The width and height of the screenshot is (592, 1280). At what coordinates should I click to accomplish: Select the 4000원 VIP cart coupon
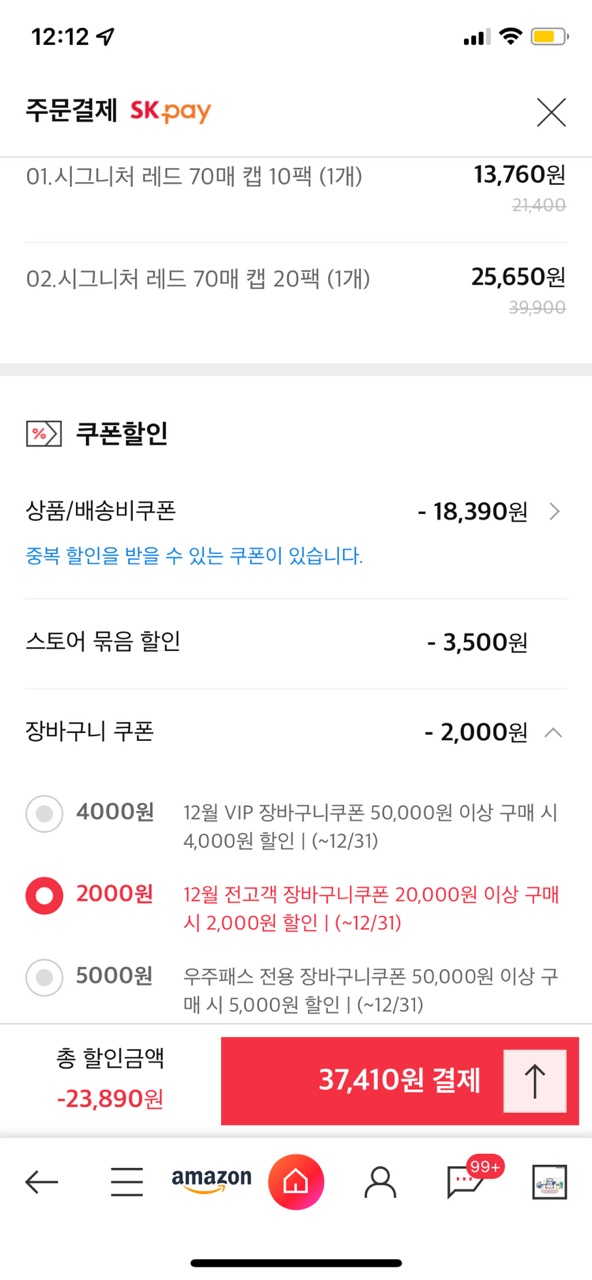tap(44, 814)
